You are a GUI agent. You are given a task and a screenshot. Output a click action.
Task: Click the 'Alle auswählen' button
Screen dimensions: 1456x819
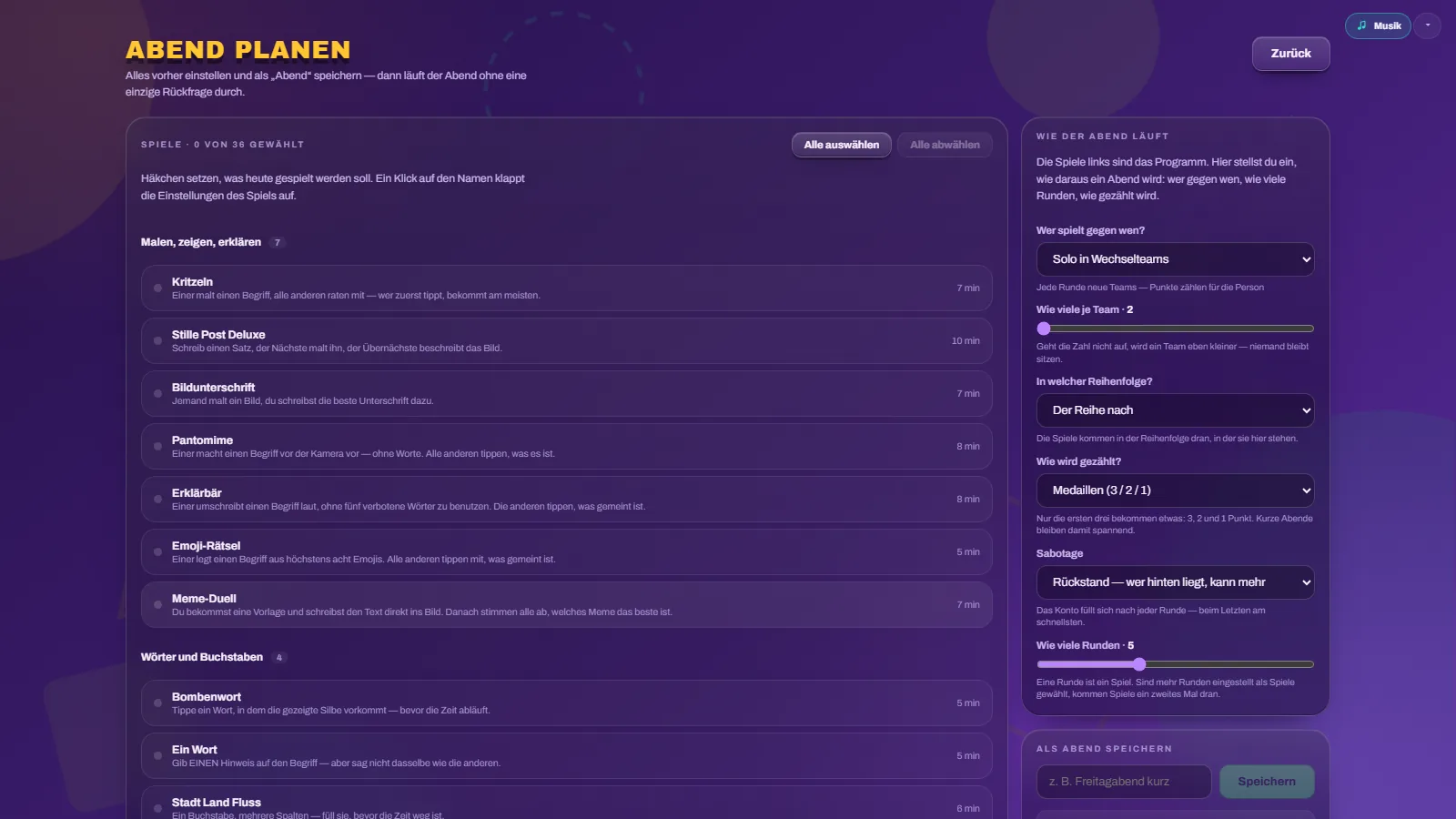tap(842, 145)
